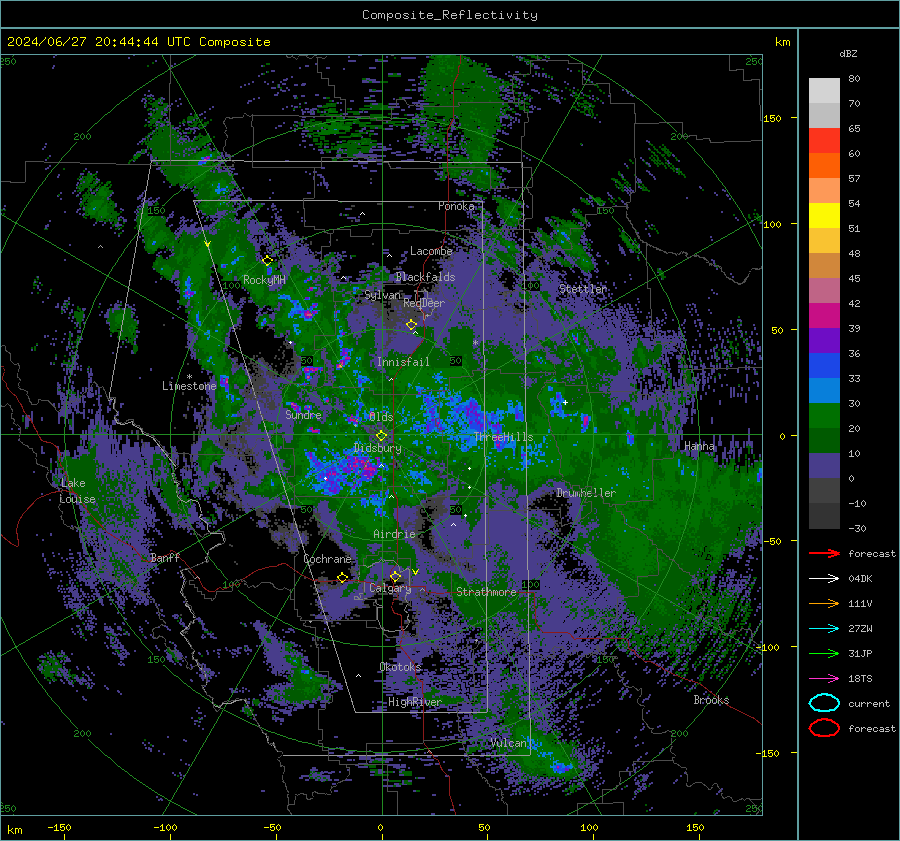Click the Composite_Reflectivity title text
Image resolution: width=900 pixels, height=841 pixels.
coord(449,15)
